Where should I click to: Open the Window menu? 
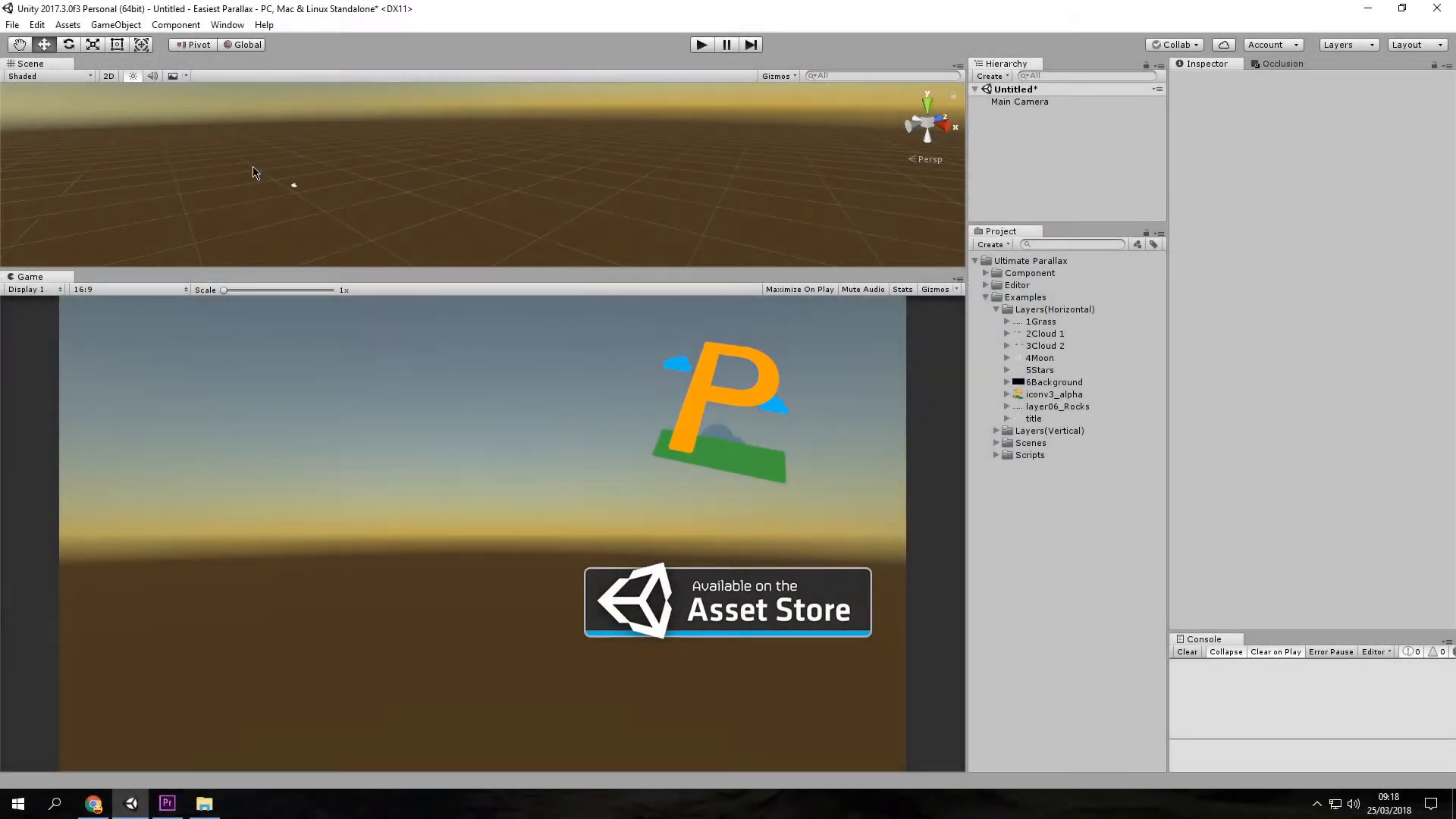[227, 25]
